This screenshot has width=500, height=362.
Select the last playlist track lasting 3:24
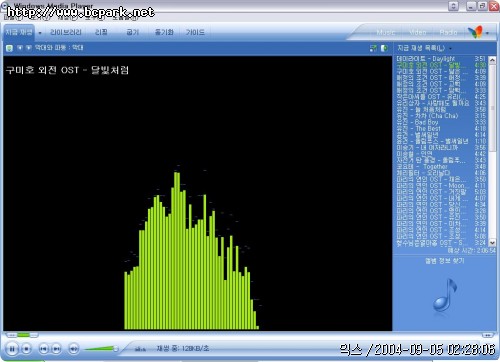tap(441, 243)
